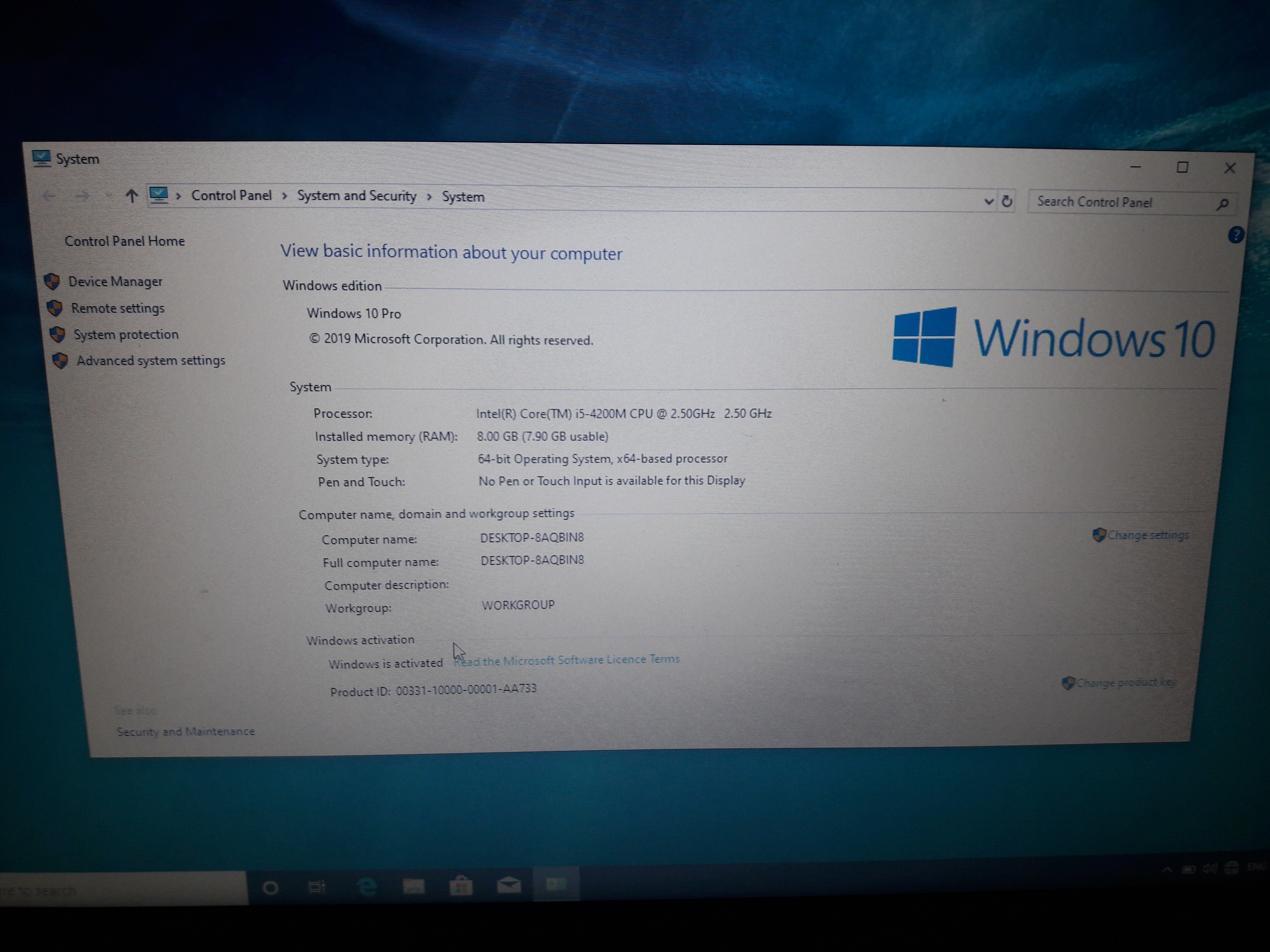
Task: Click the WORKGROUP value text
Action: 518,605
